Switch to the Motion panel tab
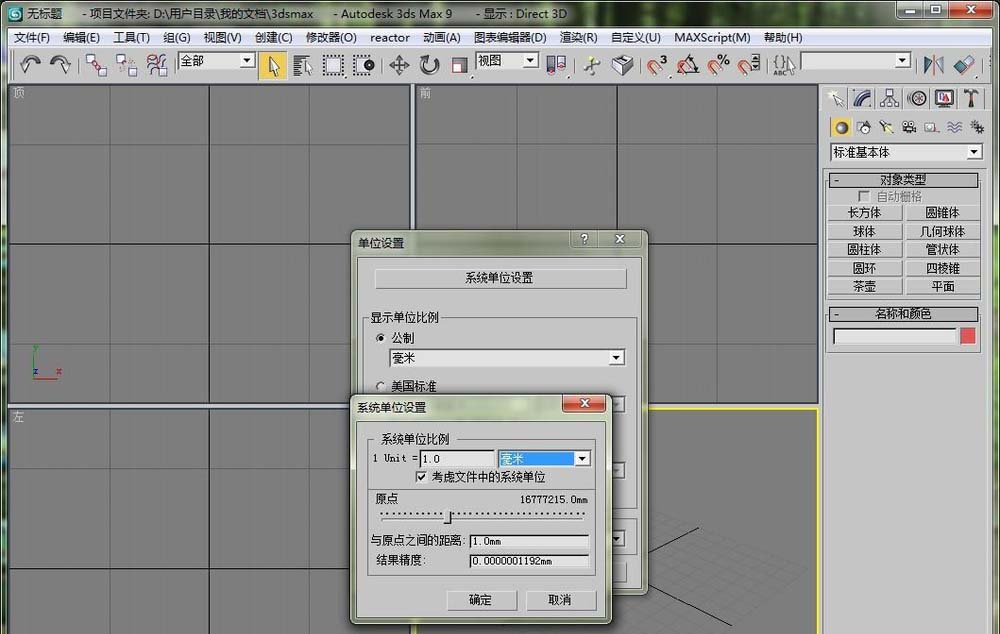 point(917,98)
